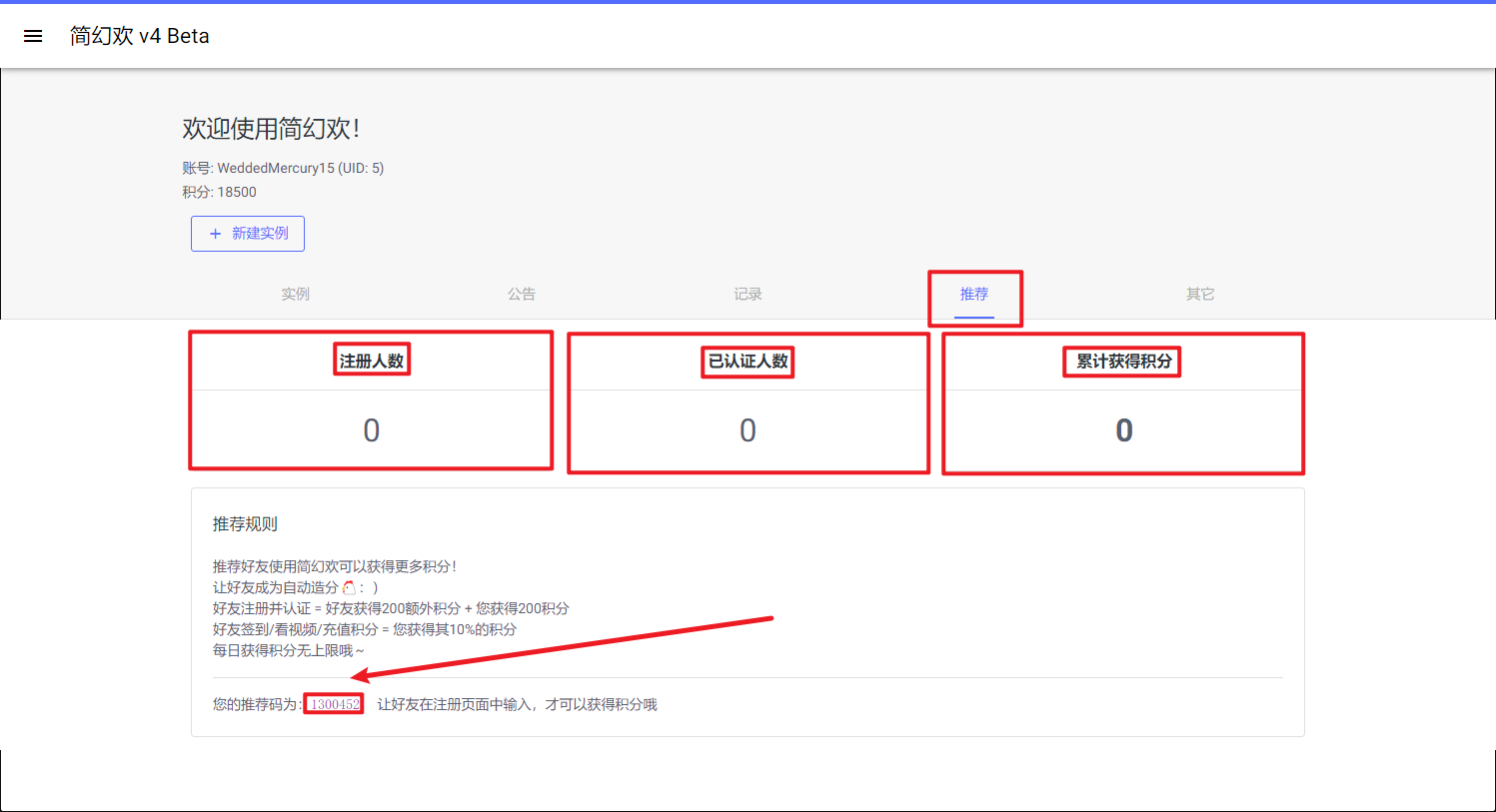This screenshot has height=812, width=1496.
Task: Go to the 推荐 tab
Action: pyautogui.click(x=974, y=294)
